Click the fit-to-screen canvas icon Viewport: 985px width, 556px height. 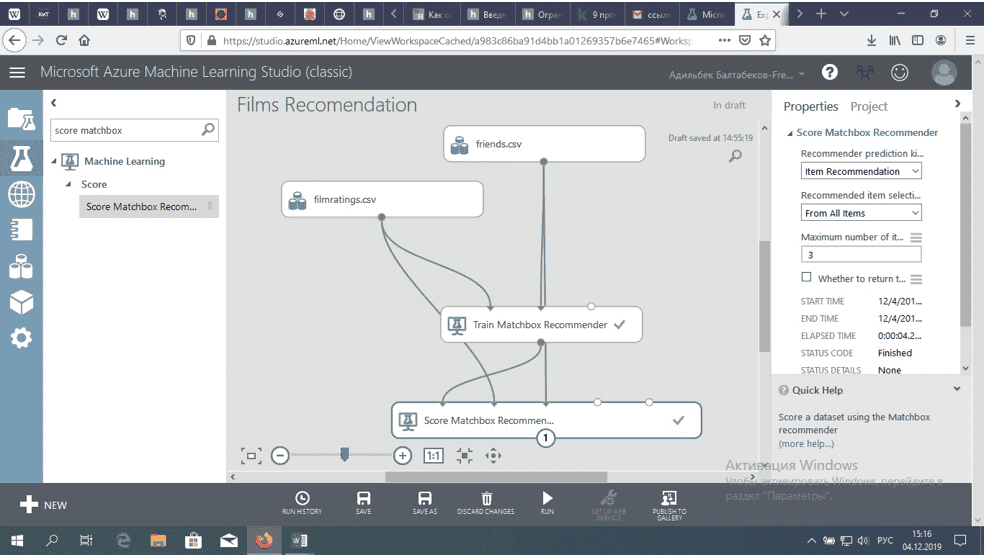coord(251,455)
